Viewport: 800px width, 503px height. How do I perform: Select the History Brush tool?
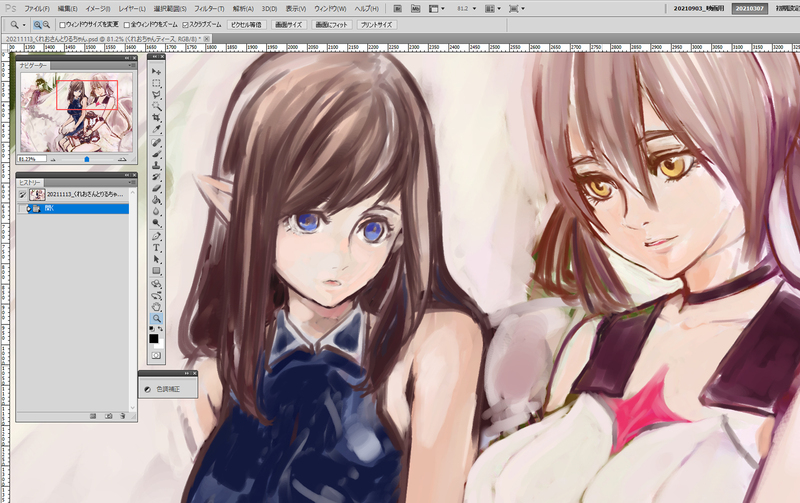tap(157, 177)
